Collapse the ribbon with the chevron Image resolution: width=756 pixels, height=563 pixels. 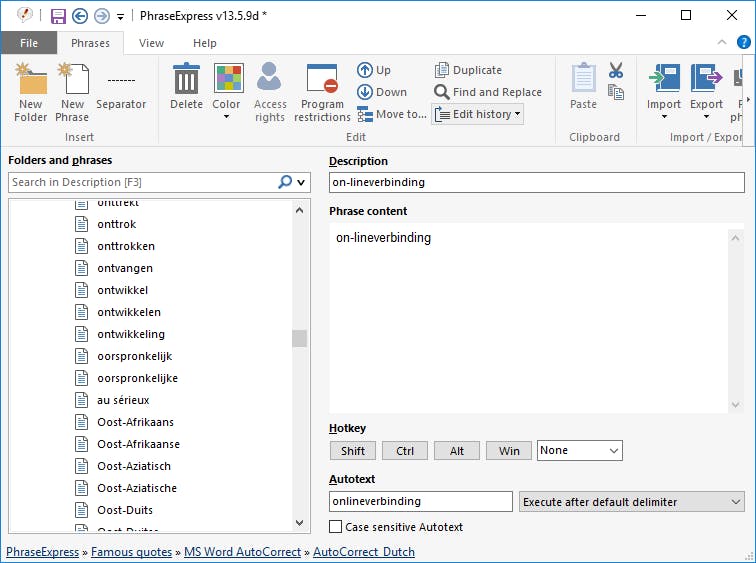pyautogui.click(x=722, y=42)
